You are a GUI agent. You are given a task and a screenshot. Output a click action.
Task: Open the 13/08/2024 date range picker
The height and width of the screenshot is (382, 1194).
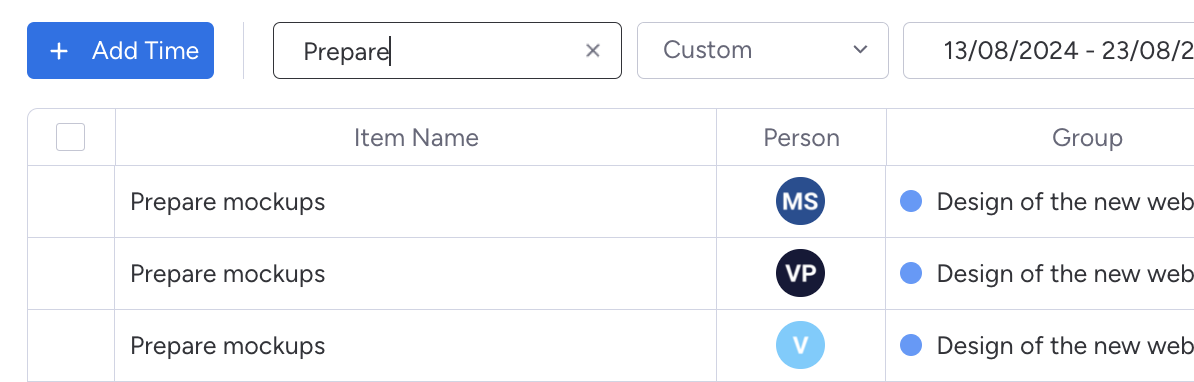[x=1049, y=51]
